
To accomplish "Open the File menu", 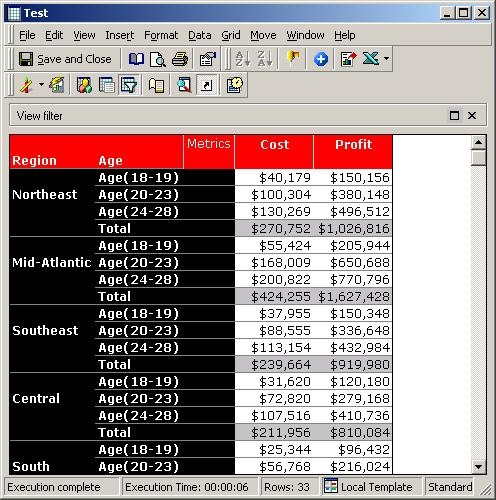I will 27,35.
